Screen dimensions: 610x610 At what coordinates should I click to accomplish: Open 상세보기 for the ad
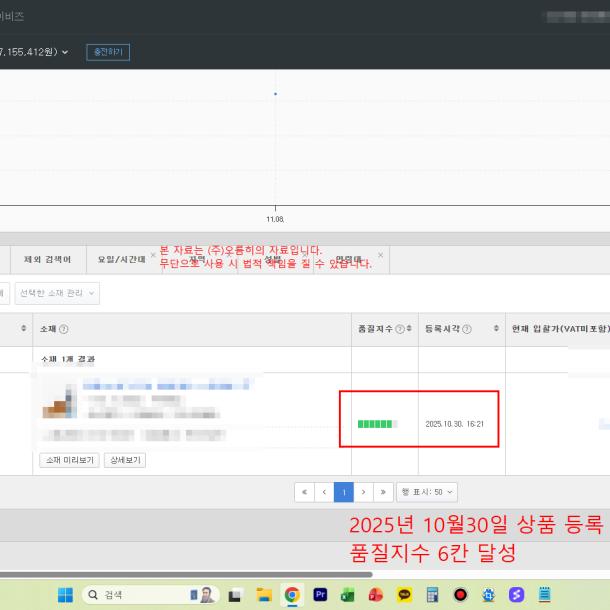[x=124, y=461]
